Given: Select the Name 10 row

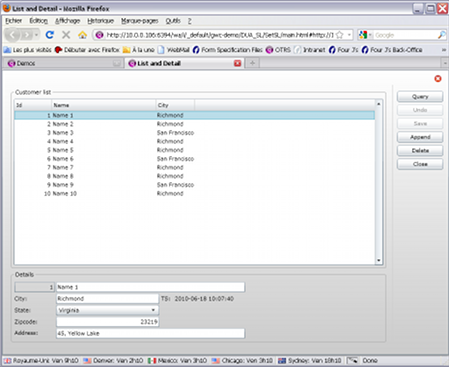Looking at the screenshot, I should point(195,193).
